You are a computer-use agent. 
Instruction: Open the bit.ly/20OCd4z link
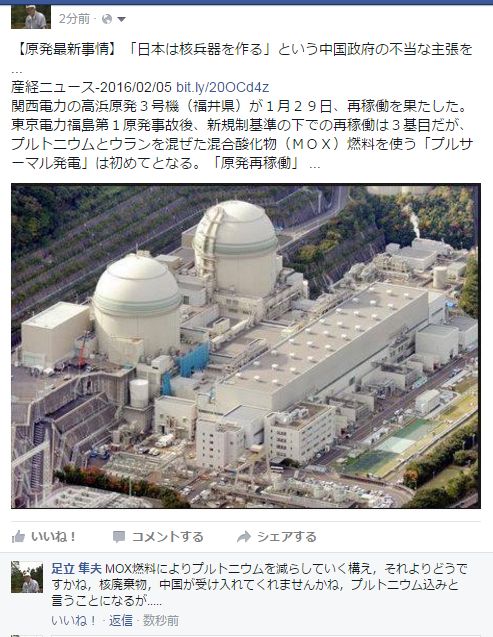(x=222, y=87)
